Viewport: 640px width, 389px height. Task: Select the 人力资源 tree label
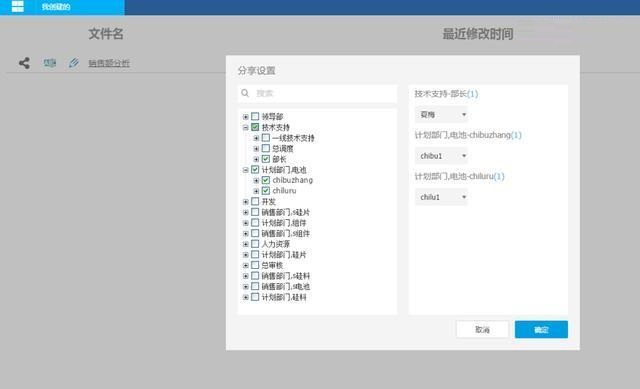click(x=276, y=244)
